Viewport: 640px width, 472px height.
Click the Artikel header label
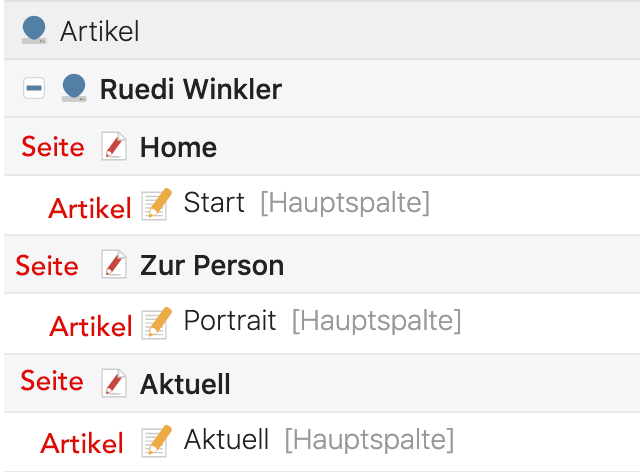[99, 31]
